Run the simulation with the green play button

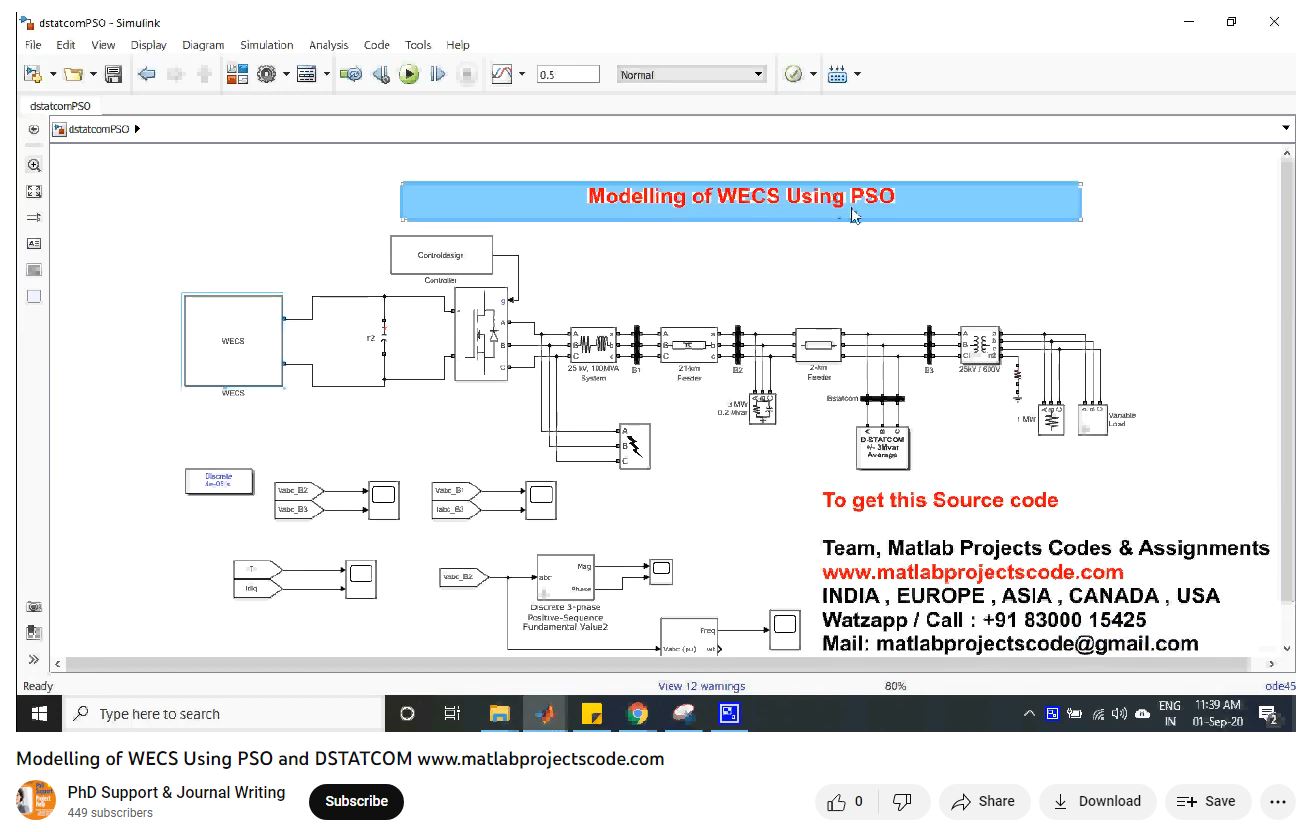409,74
